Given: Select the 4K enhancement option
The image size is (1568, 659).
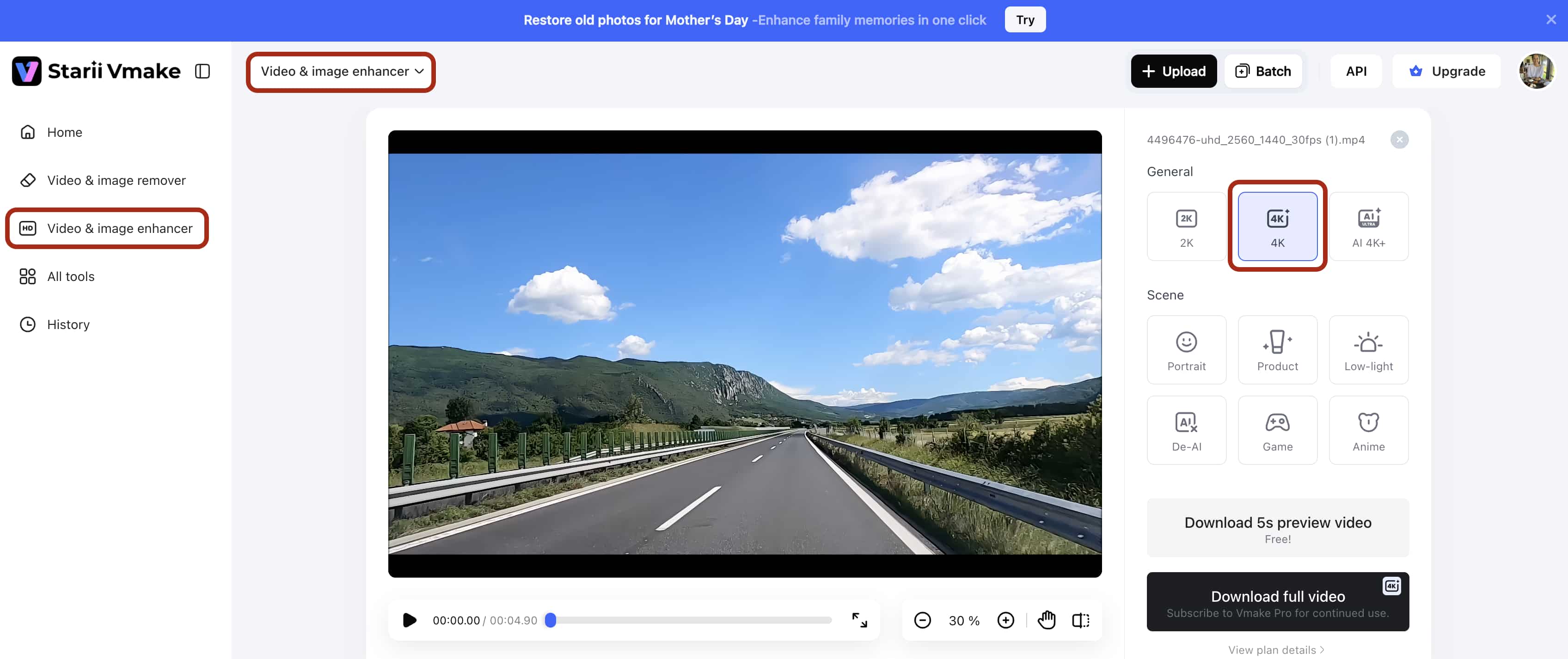Looking at the screenshot, I should tap(1277, 226).
